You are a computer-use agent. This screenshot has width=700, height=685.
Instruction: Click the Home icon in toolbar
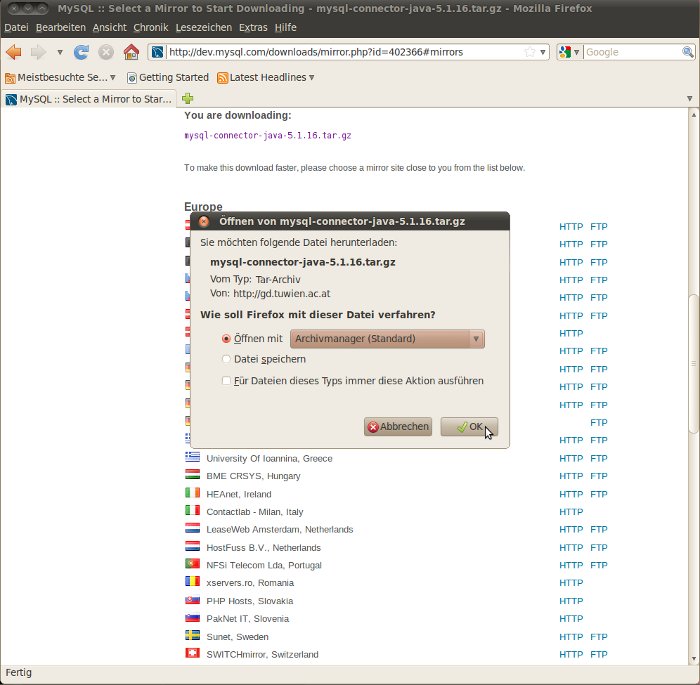click(x=131, y=52)
